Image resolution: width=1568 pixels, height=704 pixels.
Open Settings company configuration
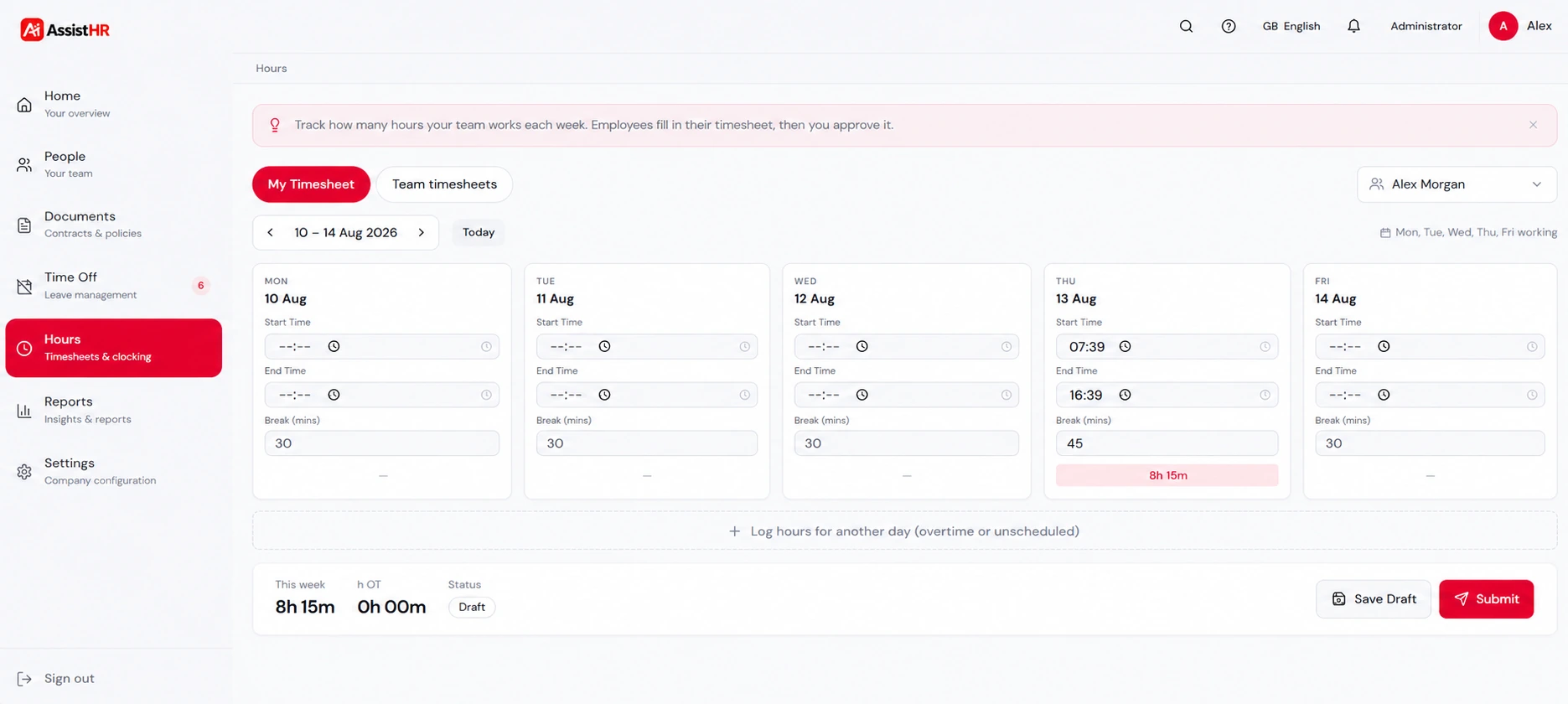coord(113,471)
